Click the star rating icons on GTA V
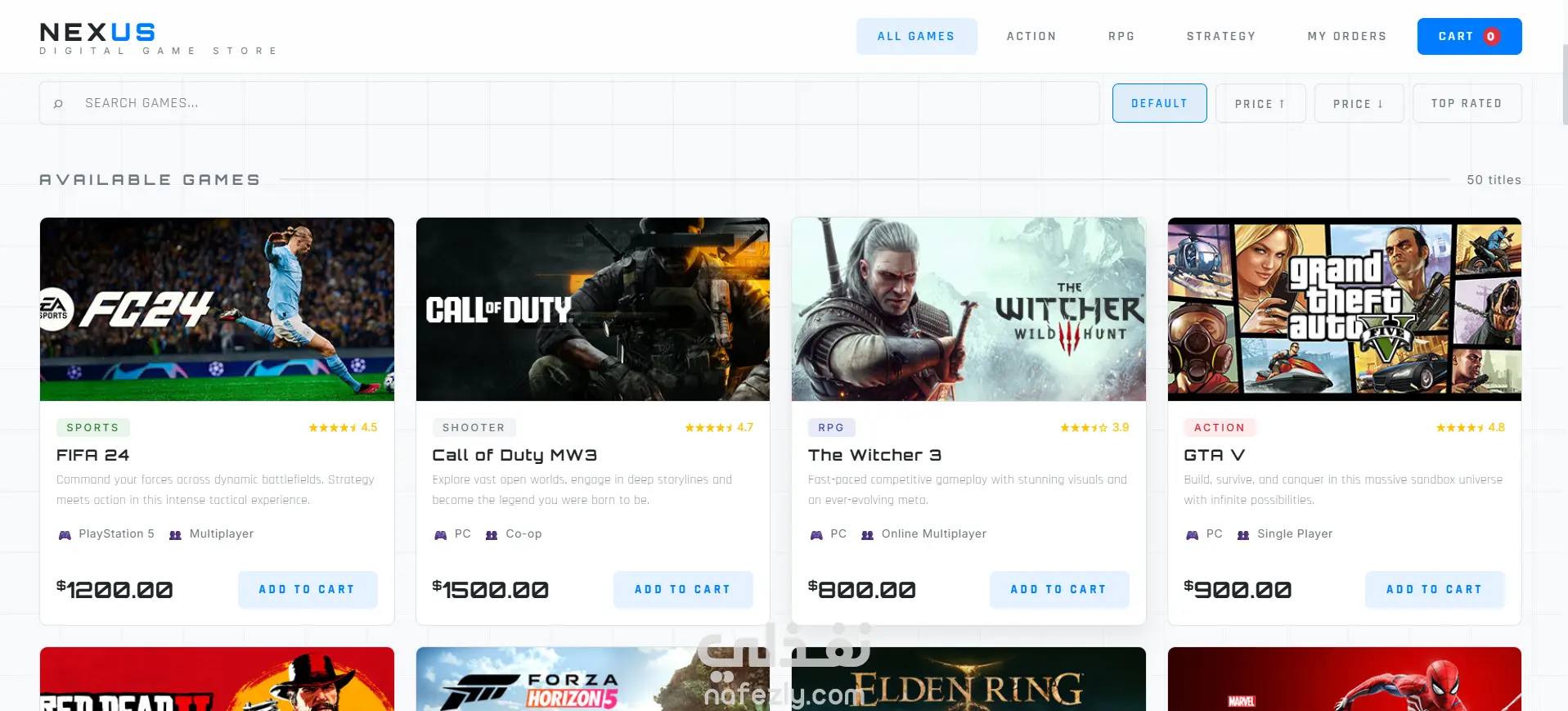Viewport: 1568px width, 711px height. (1460, 428)
